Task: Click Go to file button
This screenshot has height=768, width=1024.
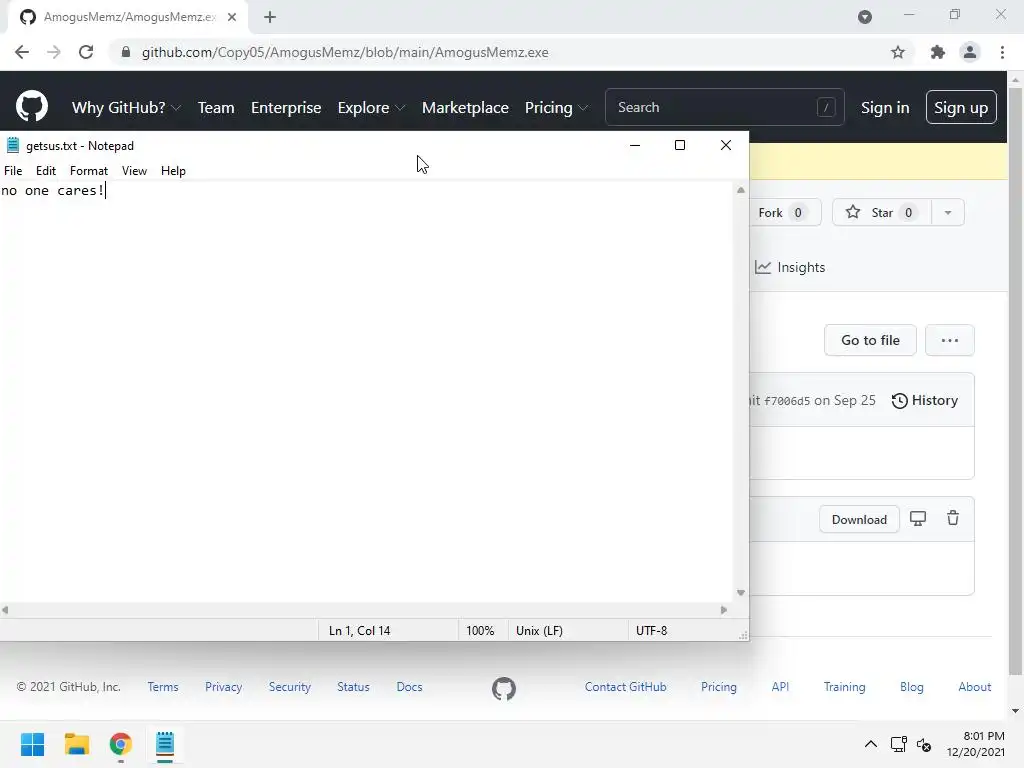Action: click(870, 340)
